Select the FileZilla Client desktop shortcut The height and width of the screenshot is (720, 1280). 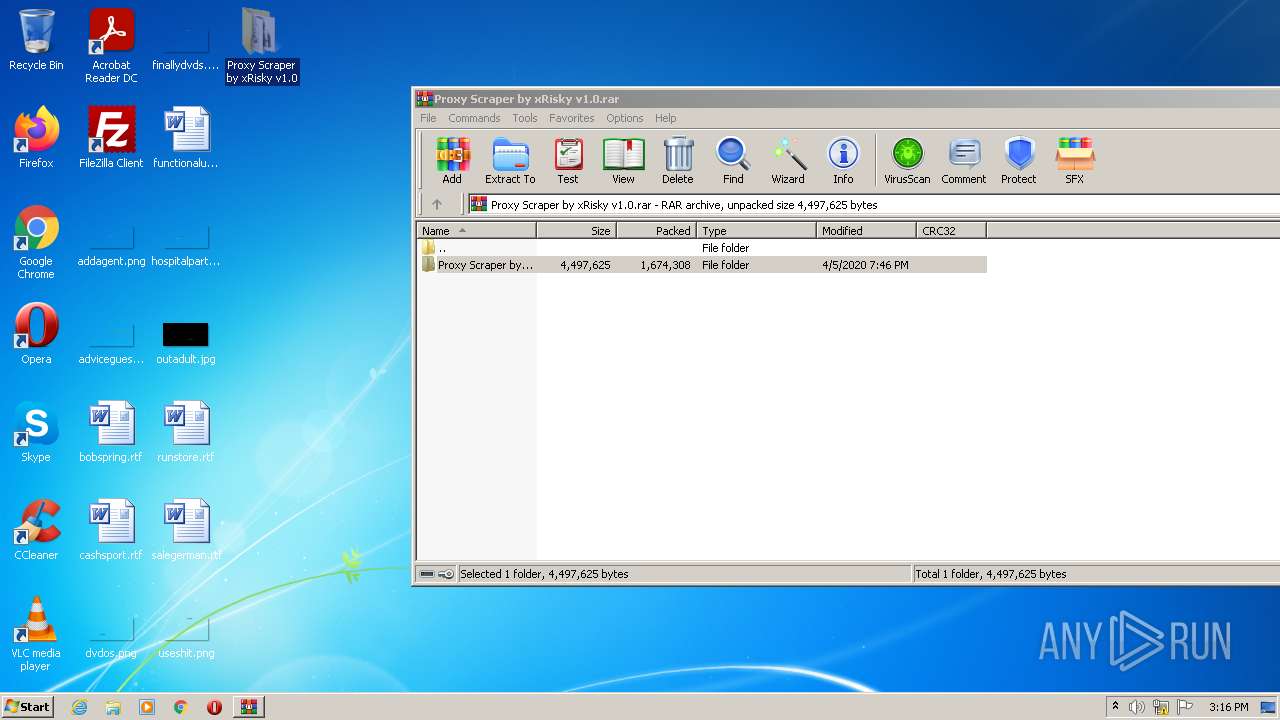coord(111,138)
